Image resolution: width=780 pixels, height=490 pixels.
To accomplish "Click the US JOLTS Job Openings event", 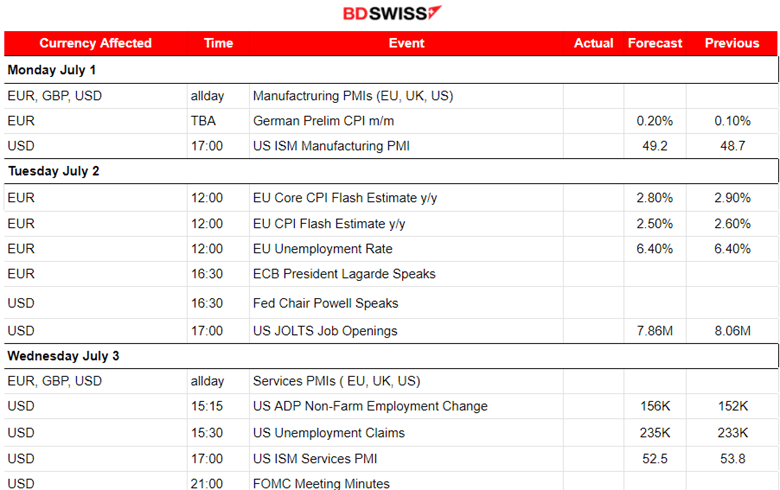I will 325,331.
